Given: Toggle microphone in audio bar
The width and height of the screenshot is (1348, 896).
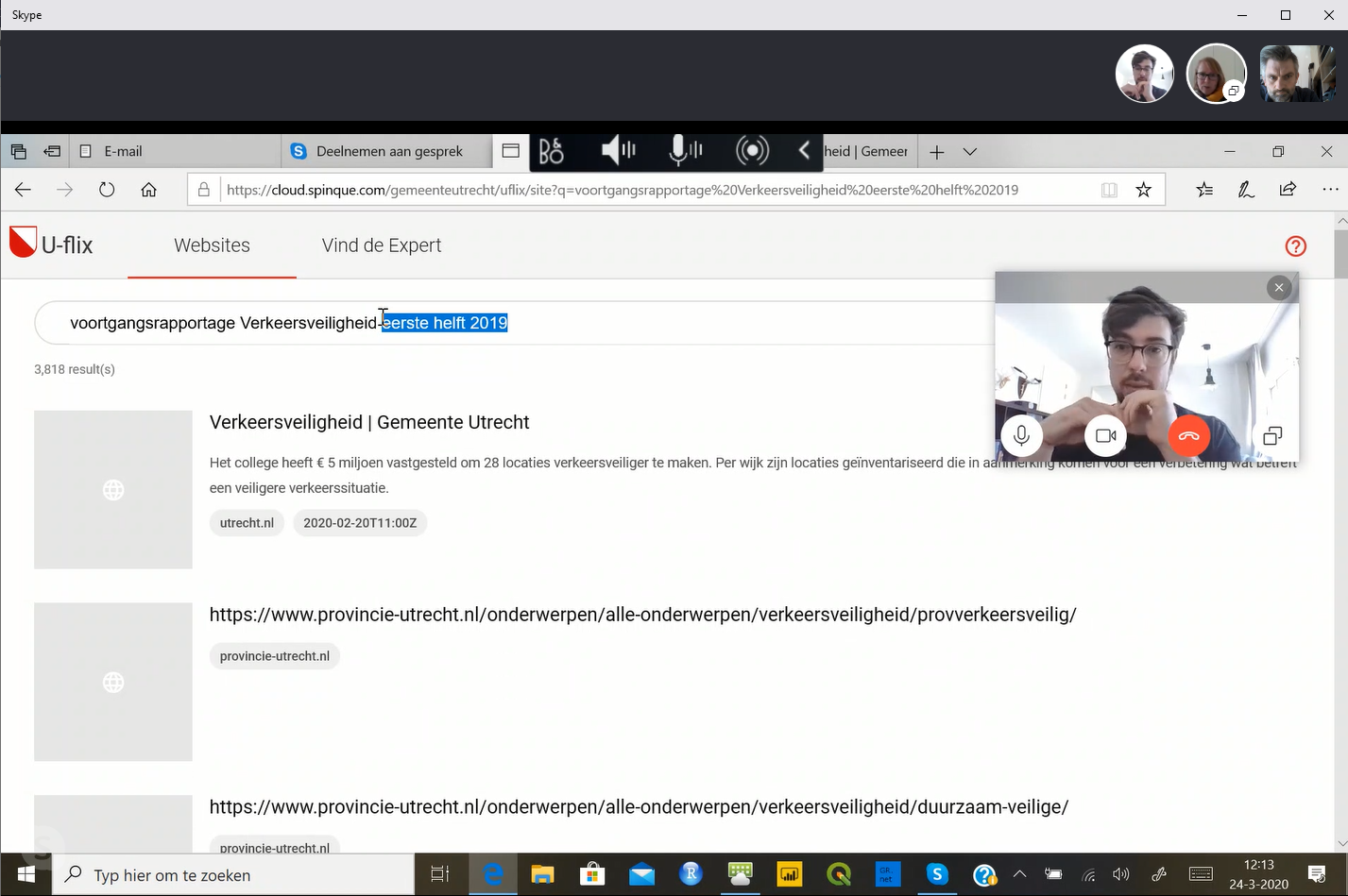Looking at the screenshot, I should [x=685, y=151].
